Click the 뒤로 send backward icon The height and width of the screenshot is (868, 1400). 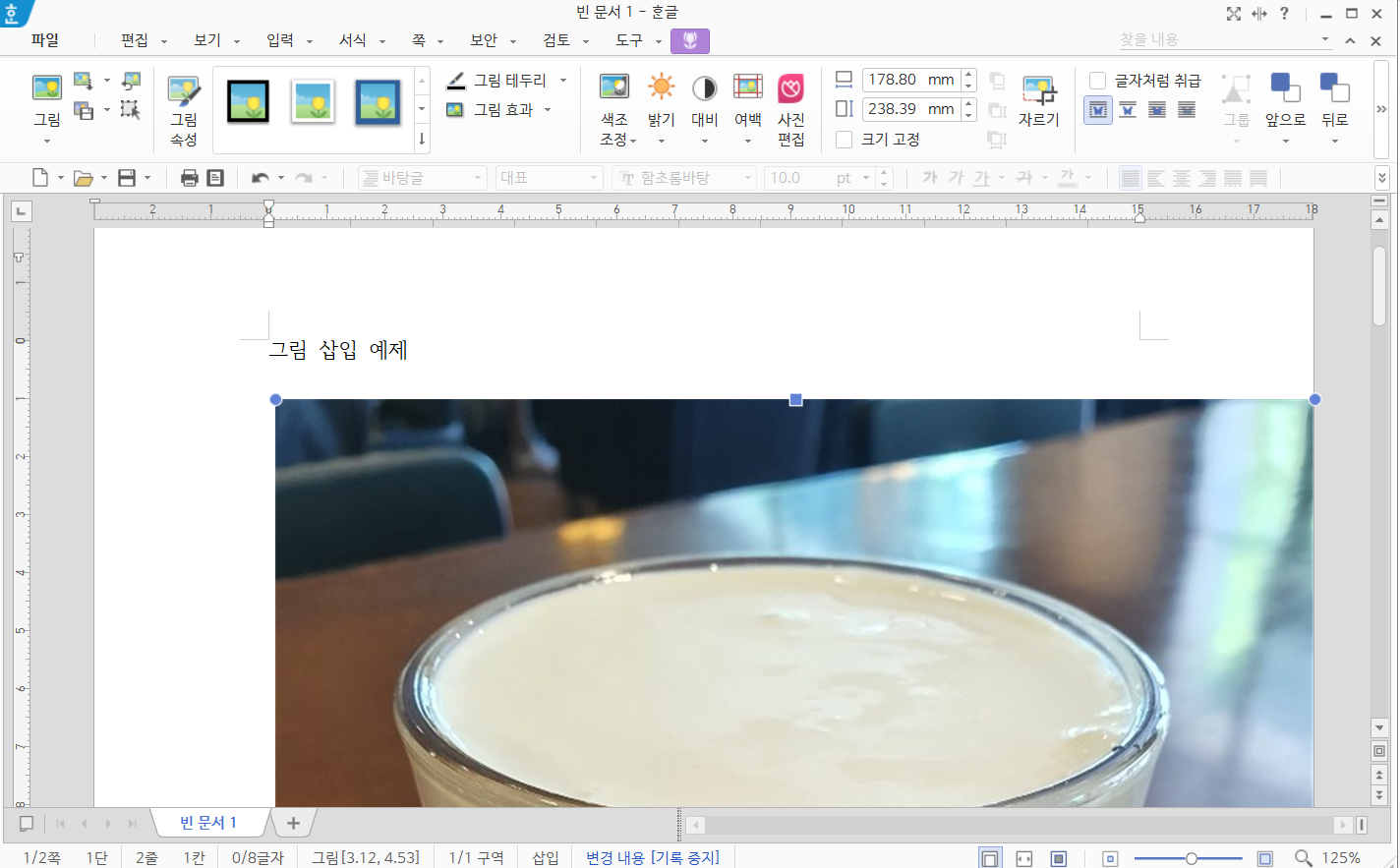(1335, 87)
